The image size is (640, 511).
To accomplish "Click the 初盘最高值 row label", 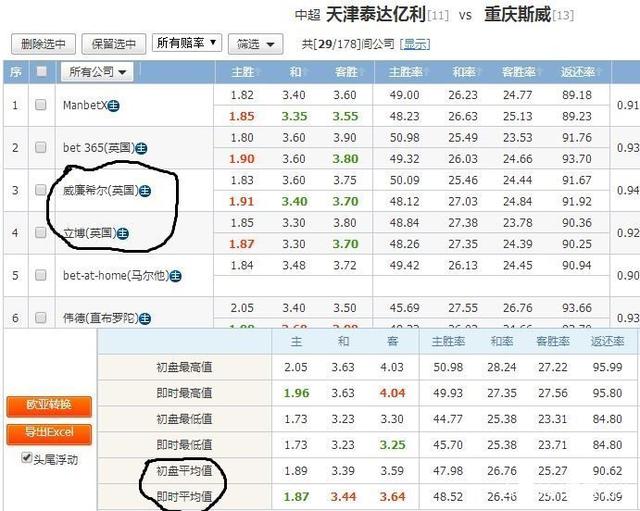I will [184, 367].
